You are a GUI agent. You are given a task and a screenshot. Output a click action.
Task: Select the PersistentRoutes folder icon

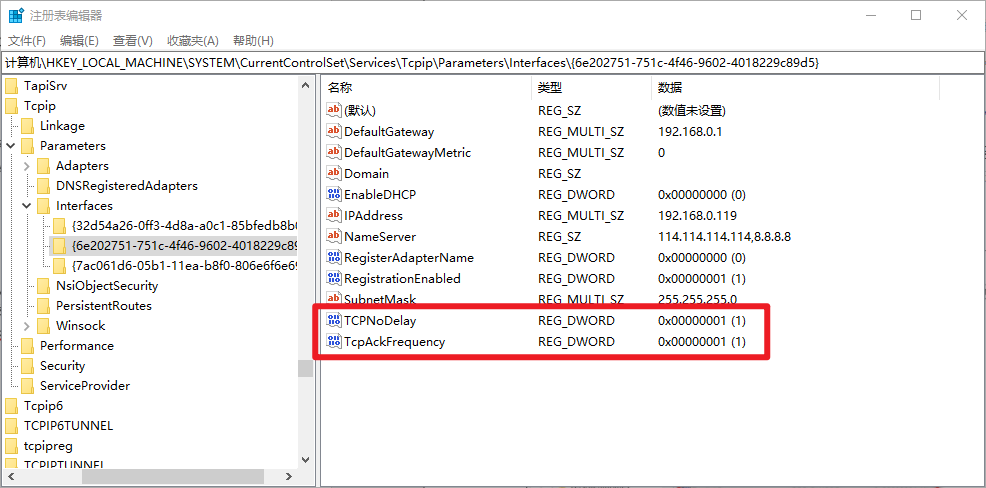coord(43,306)
